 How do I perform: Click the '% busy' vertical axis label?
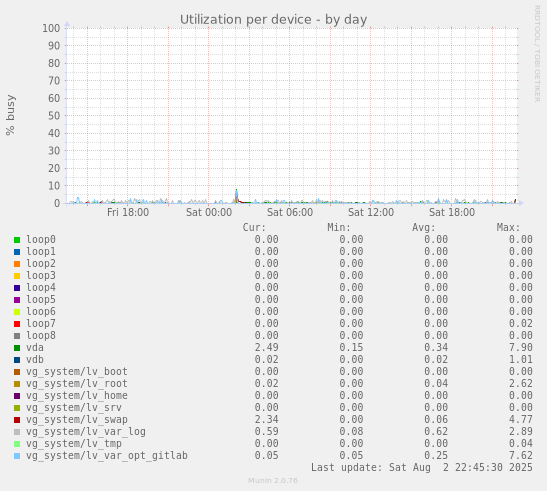click(10, 115)
